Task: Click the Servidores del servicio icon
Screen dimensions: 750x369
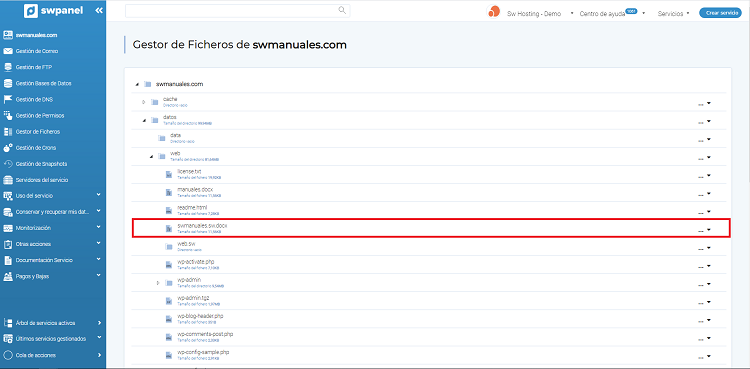Action: coord(8,180)
